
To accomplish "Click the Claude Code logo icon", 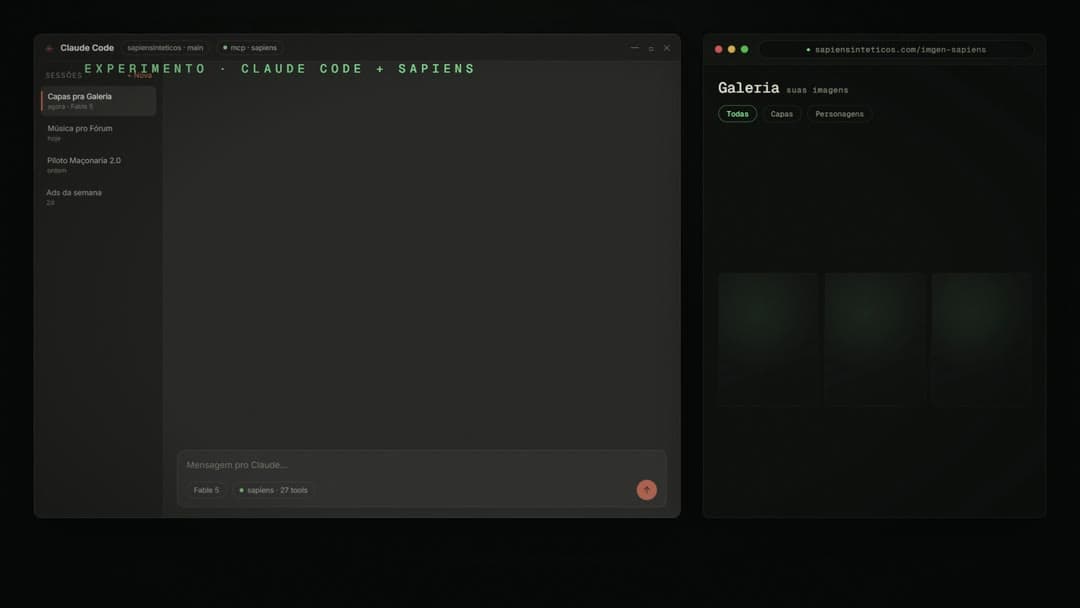I will click(49, 48).
